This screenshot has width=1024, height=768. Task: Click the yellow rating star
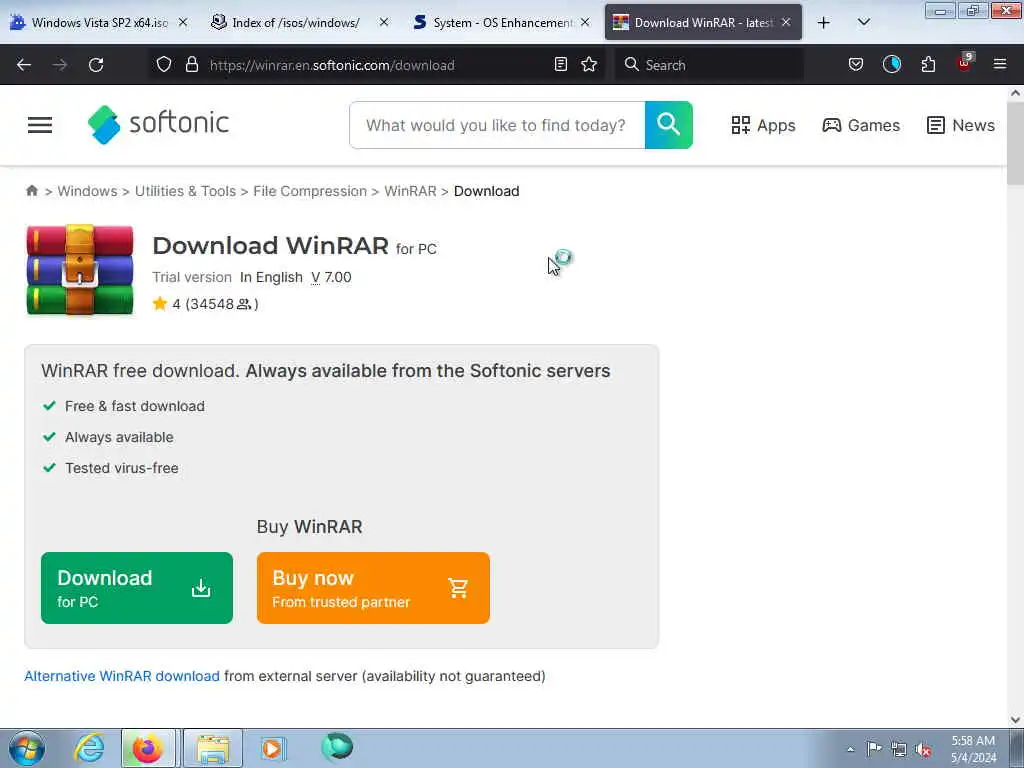click(x=159, y=304)
